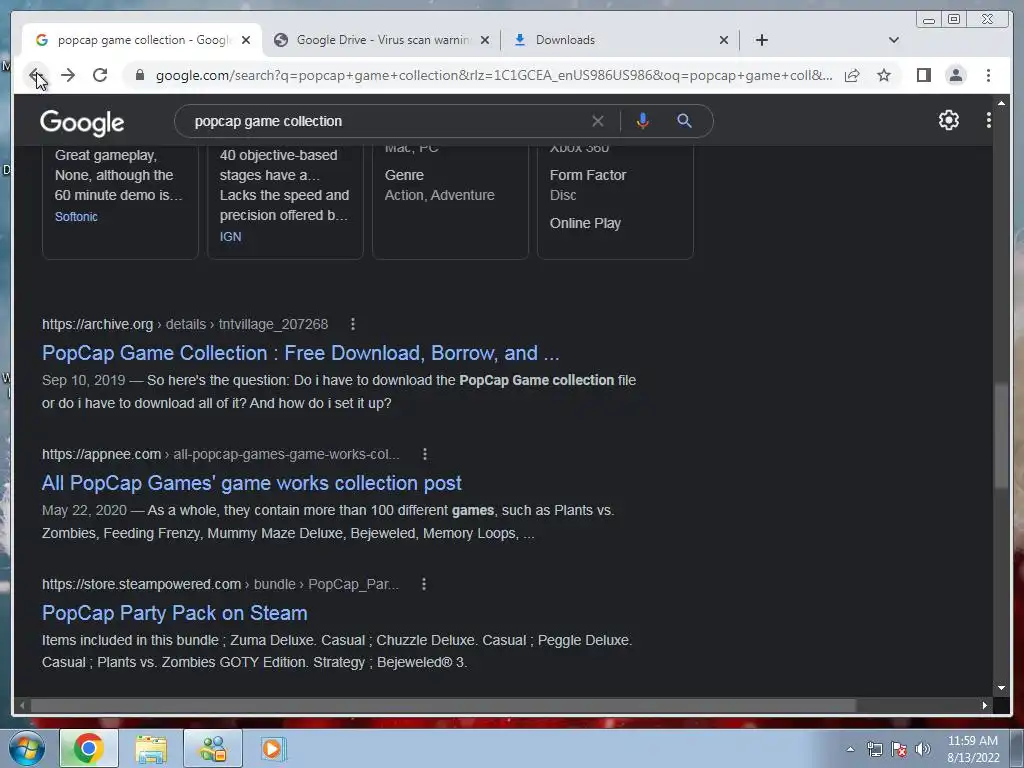This screenshot has height=768, width=1024.
Task: Reload the Google search page
Action: [x=100, y=75]
